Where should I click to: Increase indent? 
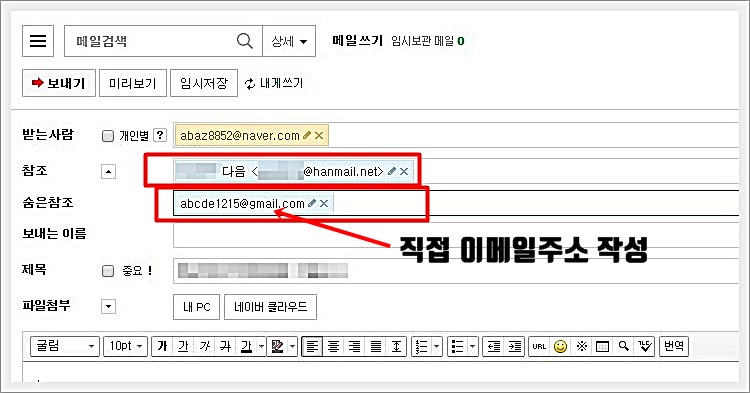(515, 346)
